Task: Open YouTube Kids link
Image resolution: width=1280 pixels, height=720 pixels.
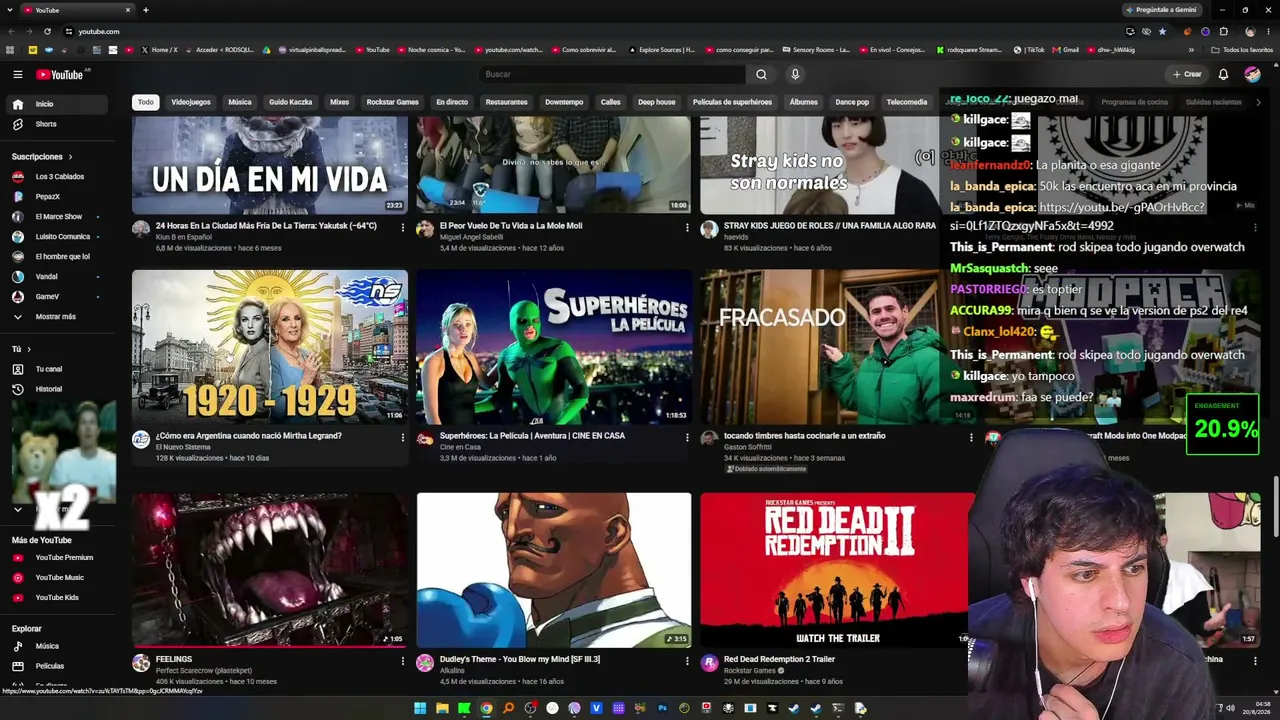Action: (58, 598)
